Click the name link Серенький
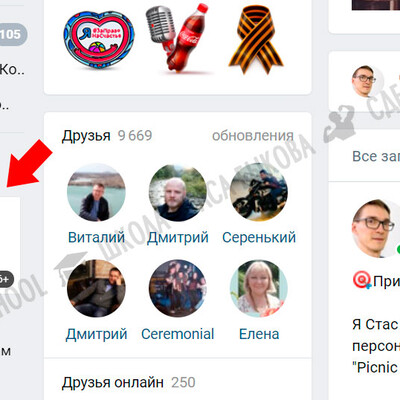The width and height of the screenshot is (400, 400). 259,238
